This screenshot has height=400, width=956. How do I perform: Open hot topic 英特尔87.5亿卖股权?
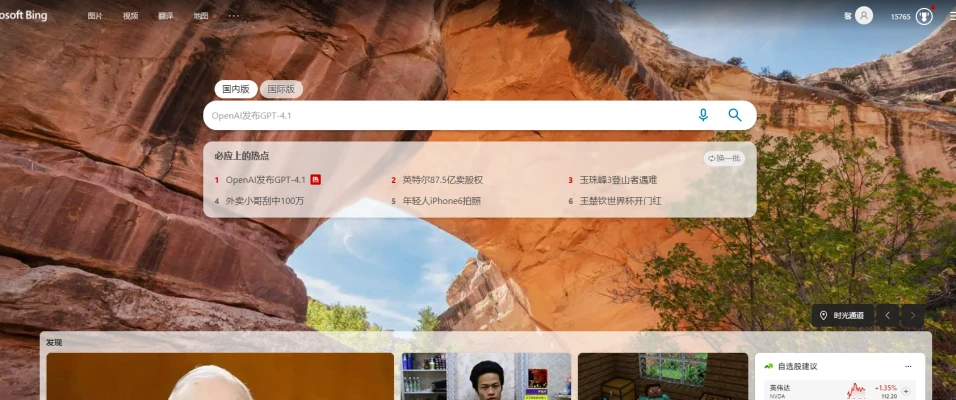click(443, 180)
